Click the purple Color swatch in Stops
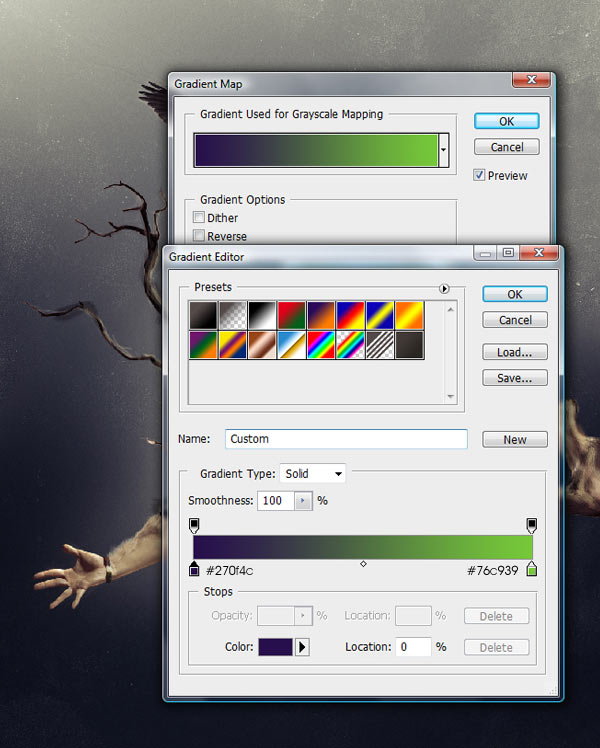 tap(275, 647)
